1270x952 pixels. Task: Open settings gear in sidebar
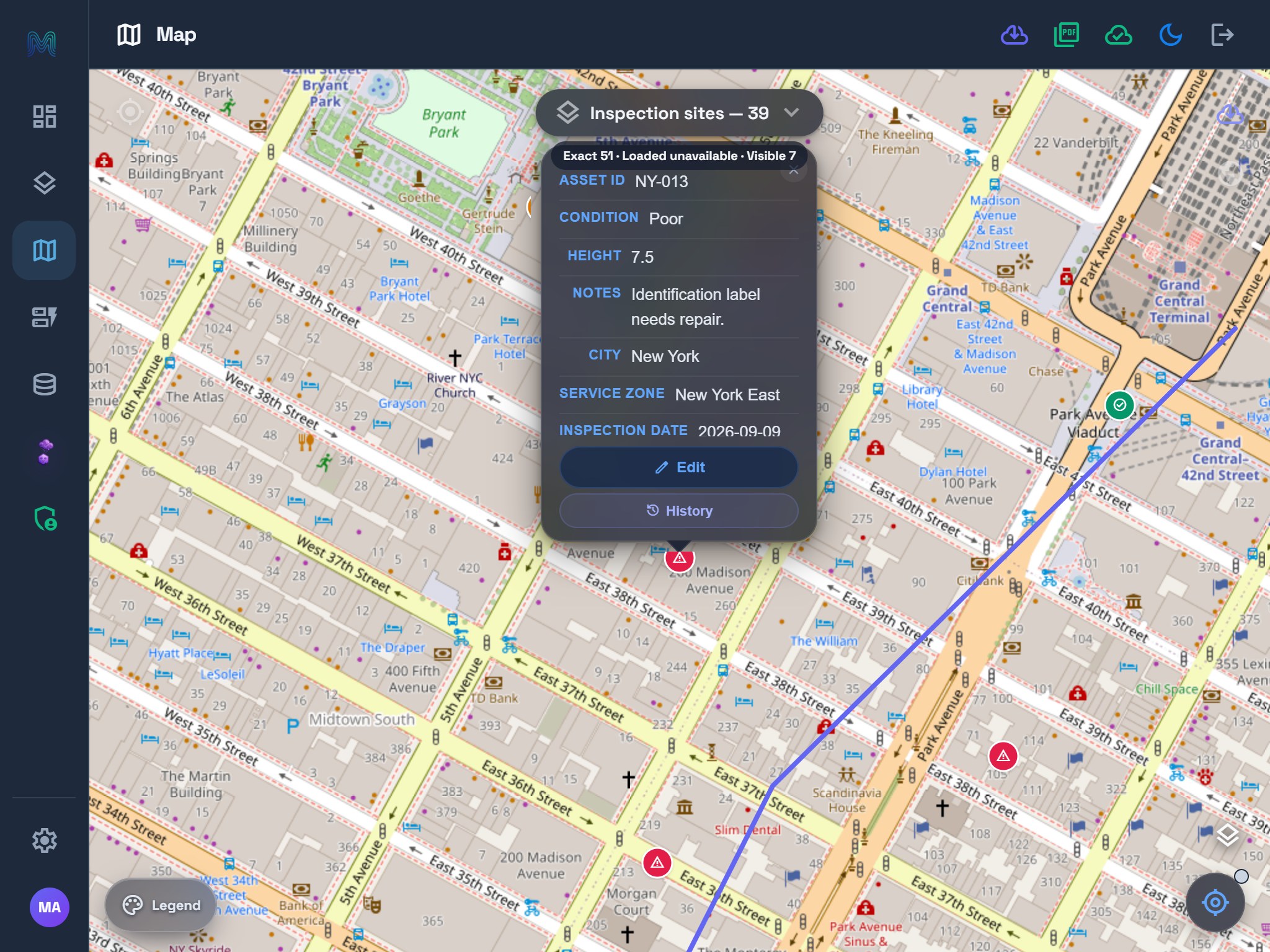[44, 840]
